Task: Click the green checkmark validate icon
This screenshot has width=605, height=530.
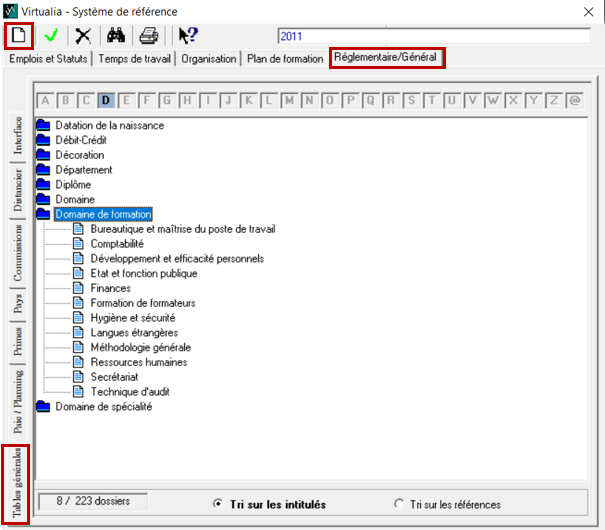Action: [x=51, y=36]
